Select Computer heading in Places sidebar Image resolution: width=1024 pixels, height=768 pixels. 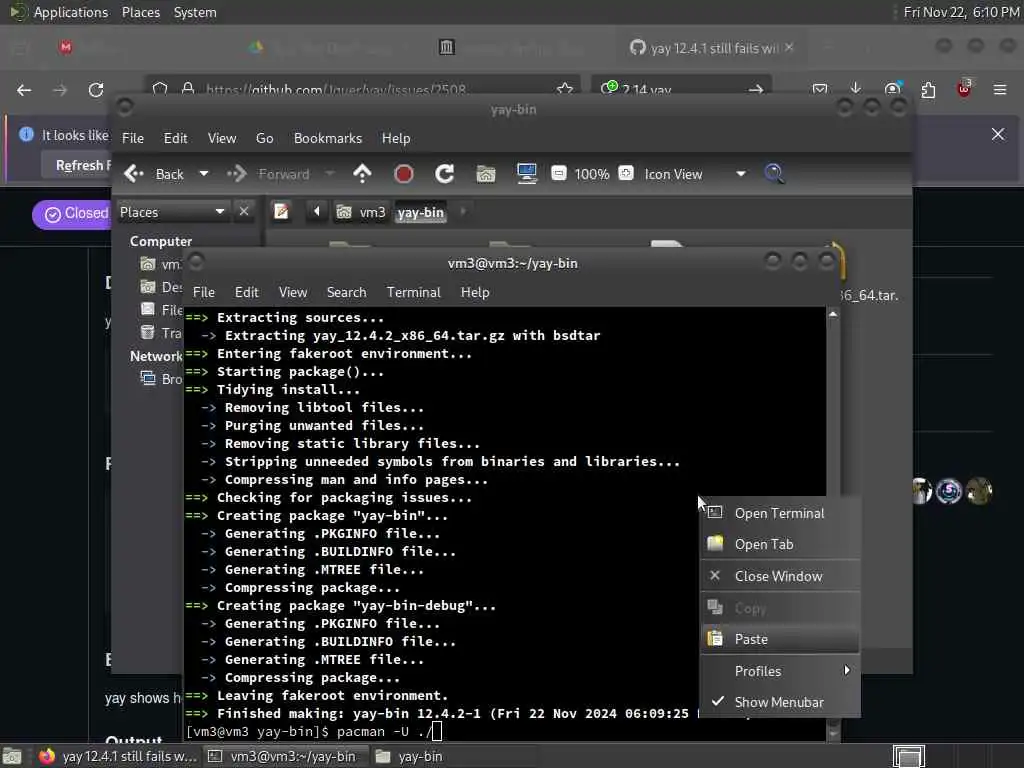point(161,241)
